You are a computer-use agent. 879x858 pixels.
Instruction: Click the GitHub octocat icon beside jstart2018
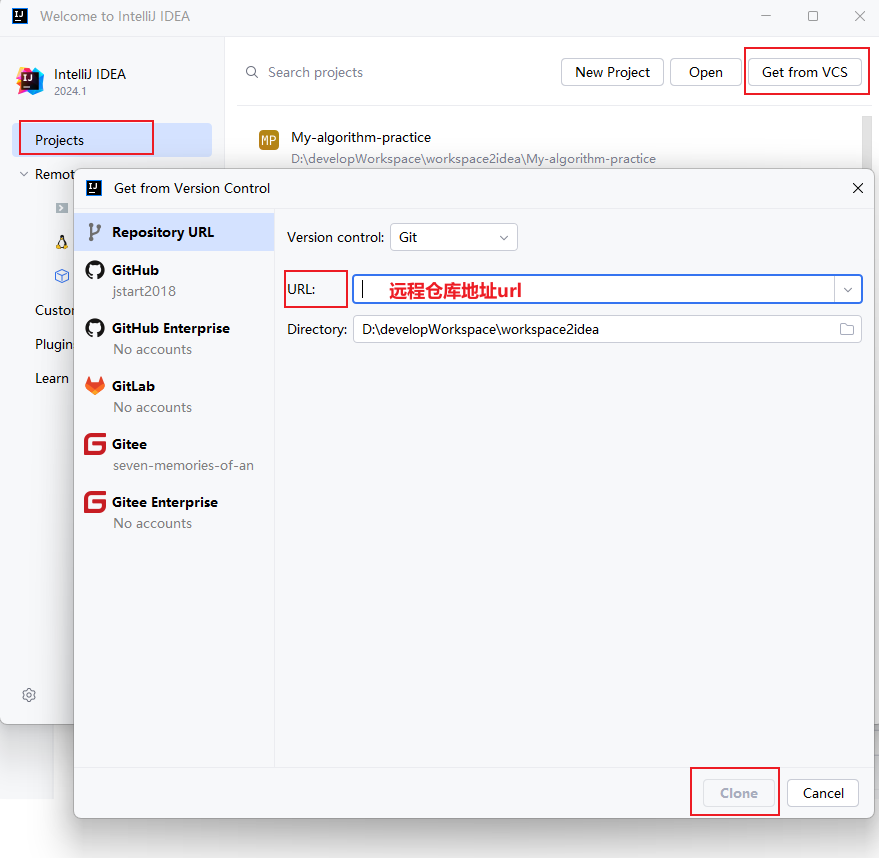[x=95, y=270]
